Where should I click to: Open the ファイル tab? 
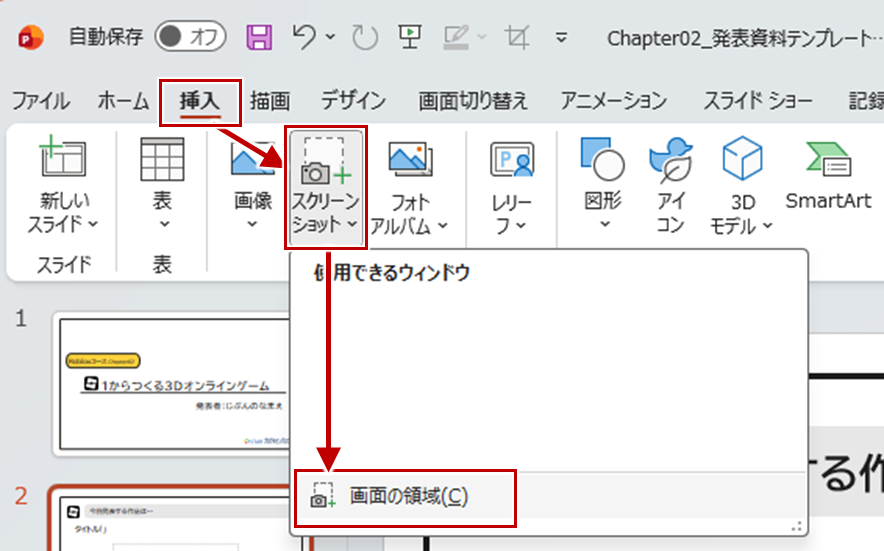pos(41,101)
